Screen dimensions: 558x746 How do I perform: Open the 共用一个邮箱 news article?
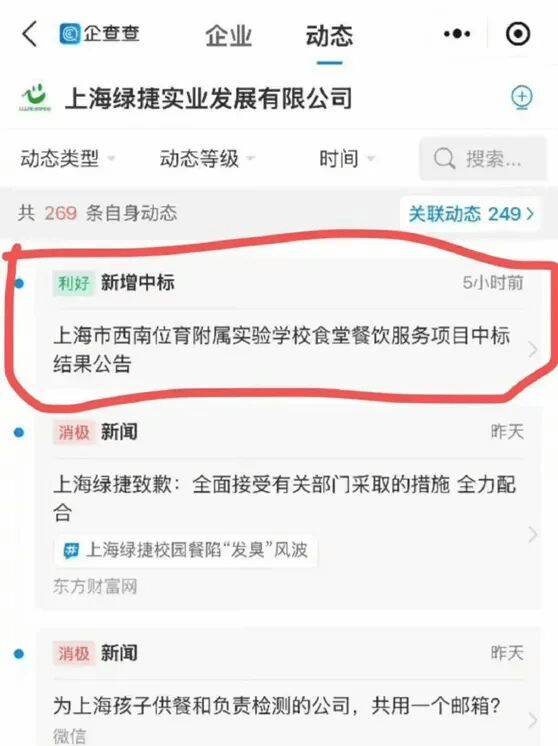coord(288,705)
